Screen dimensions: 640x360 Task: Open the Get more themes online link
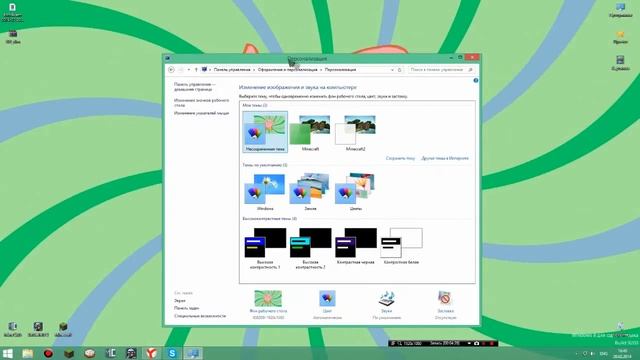click(445, 158)
